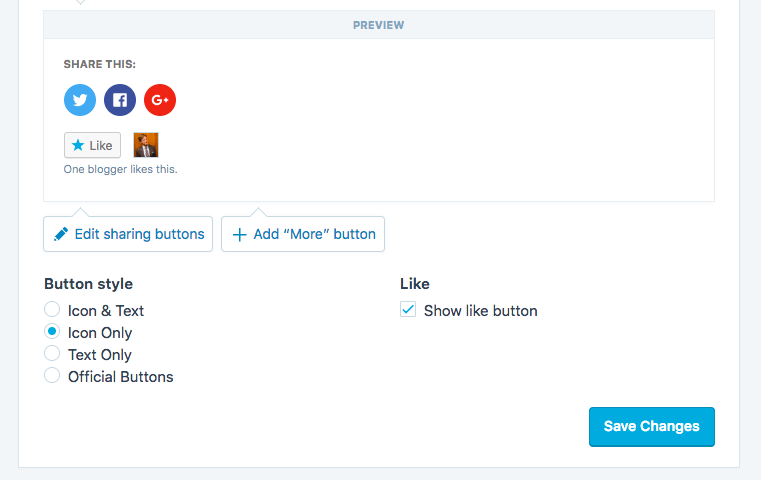
Task: Select the Icon & Text radio option
Action: coord(52,310)
